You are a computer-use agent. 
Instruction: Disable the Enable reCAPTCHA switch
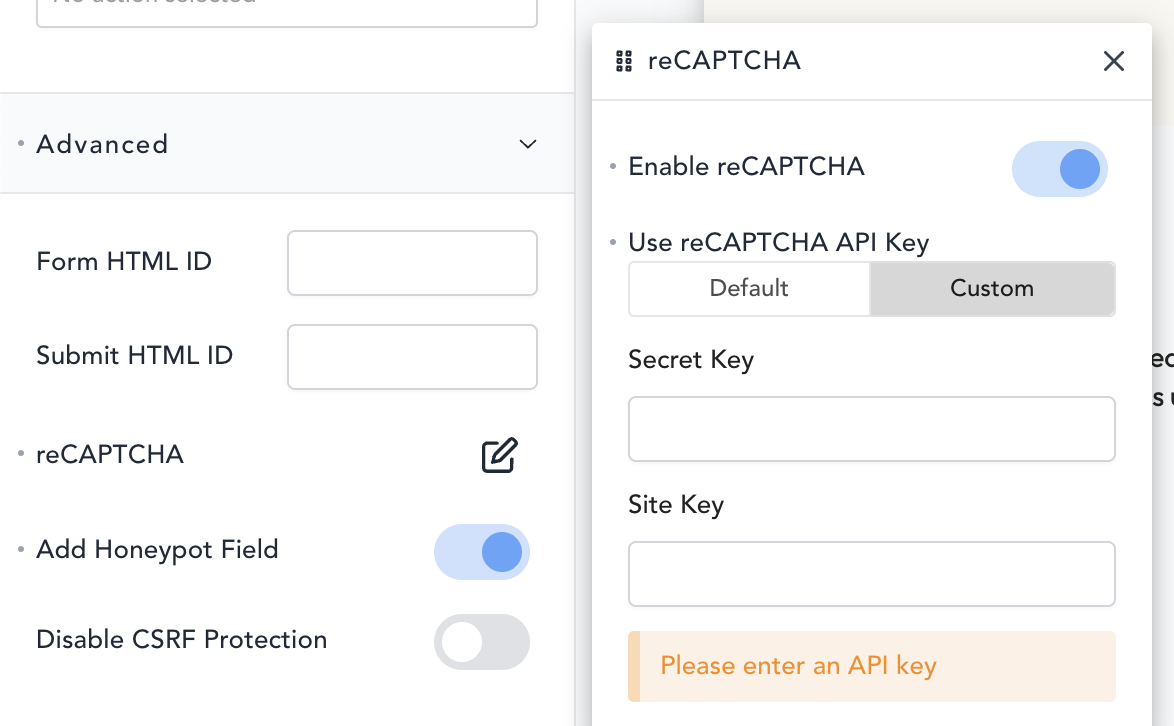pyautogui.click(x=1060, y=169)
